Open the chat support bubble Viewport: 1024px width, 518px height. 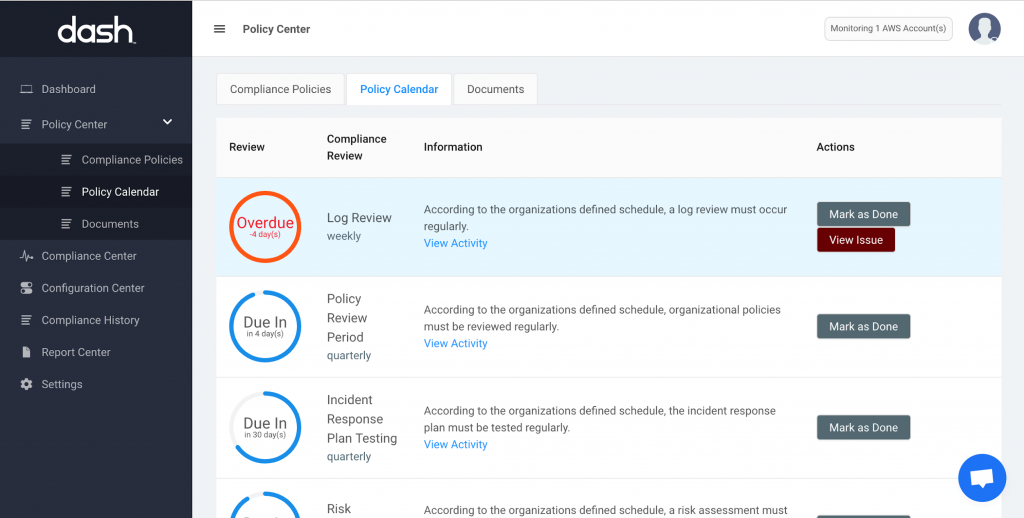[982, 478]
